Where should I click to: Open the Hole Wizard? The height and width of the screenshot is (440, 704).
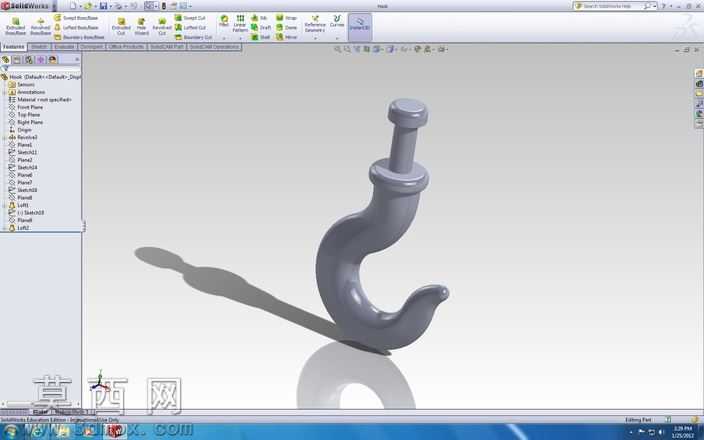[141, 26]
